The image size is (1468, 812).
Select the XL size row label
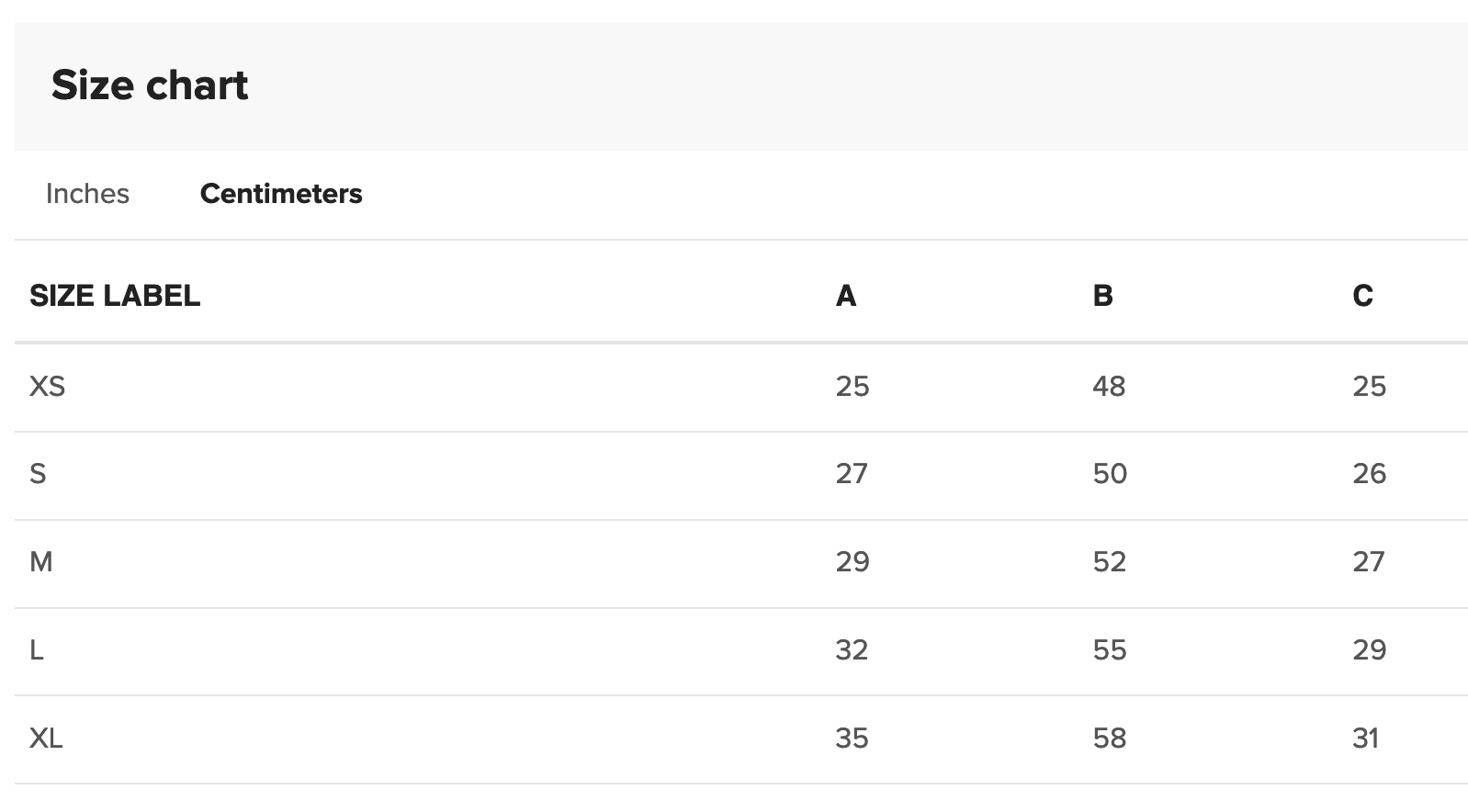[46, 739]
